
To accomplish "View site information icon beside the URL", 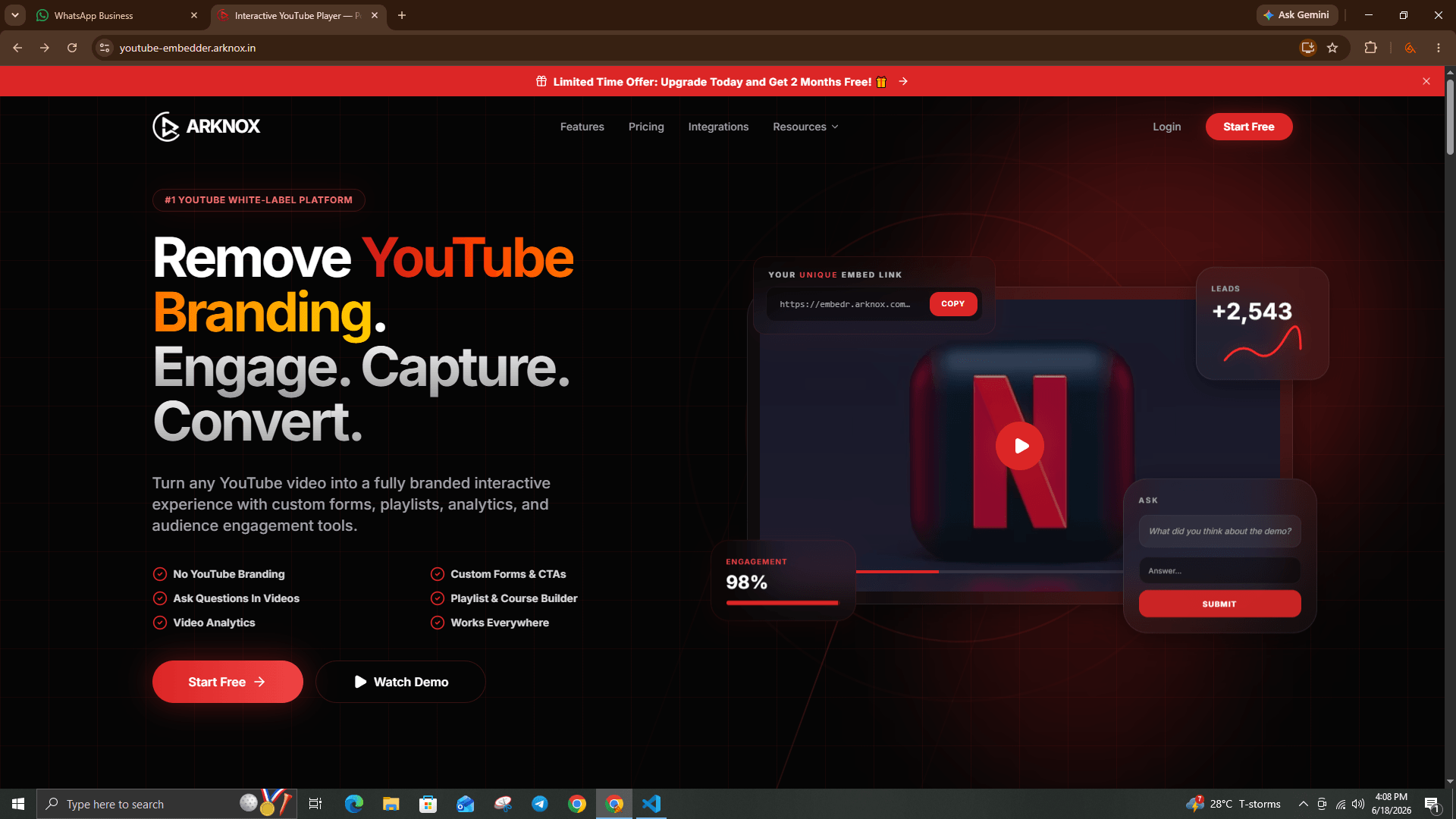I will (105, 48).
